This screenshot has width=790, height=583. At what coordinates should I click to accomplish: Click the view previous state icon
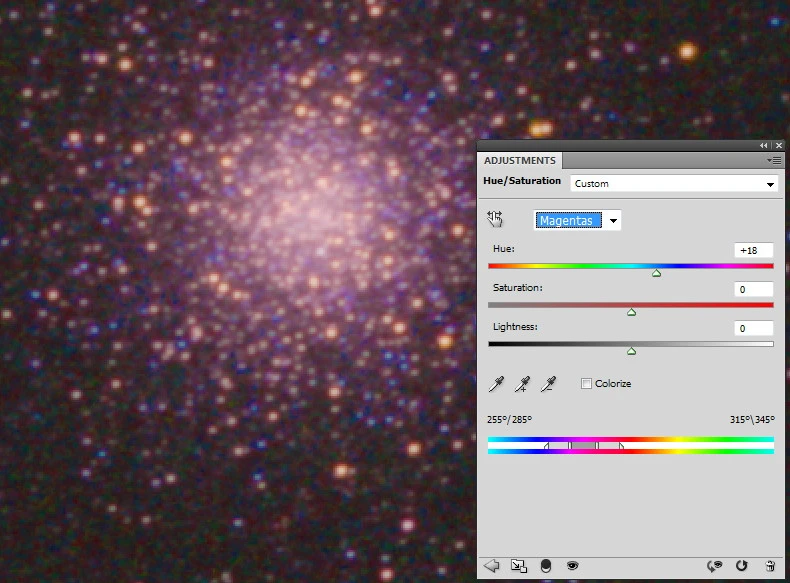coord(714,566)
